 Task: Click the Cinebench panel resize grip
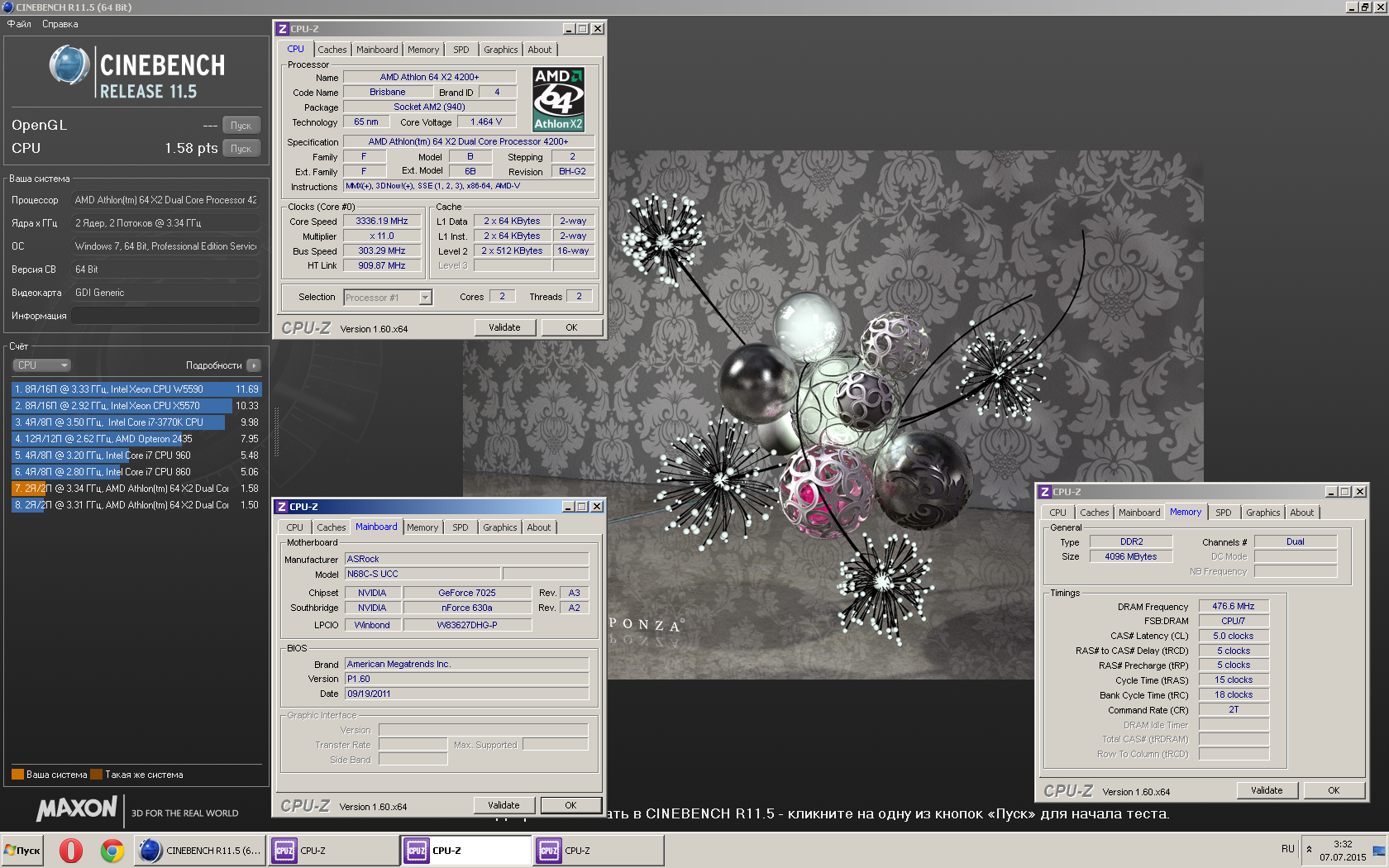tap(276, 430)
